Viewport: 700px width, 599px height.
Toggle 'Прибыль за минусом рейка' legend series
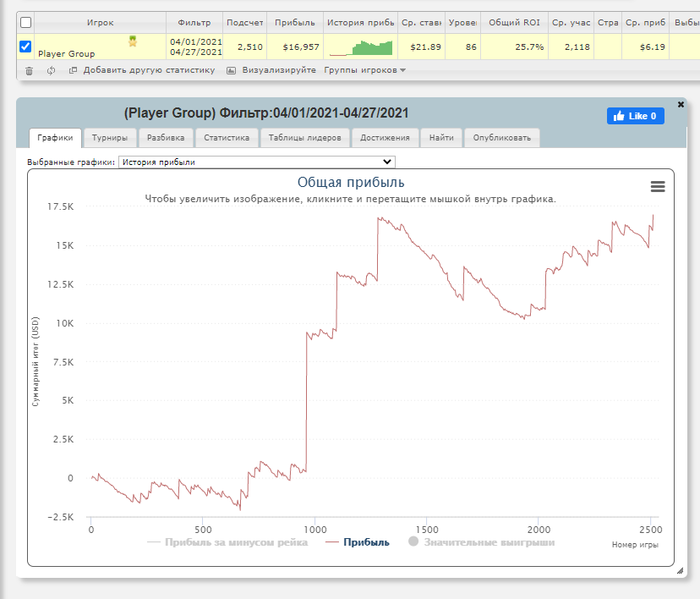click(x=228, y=542)
